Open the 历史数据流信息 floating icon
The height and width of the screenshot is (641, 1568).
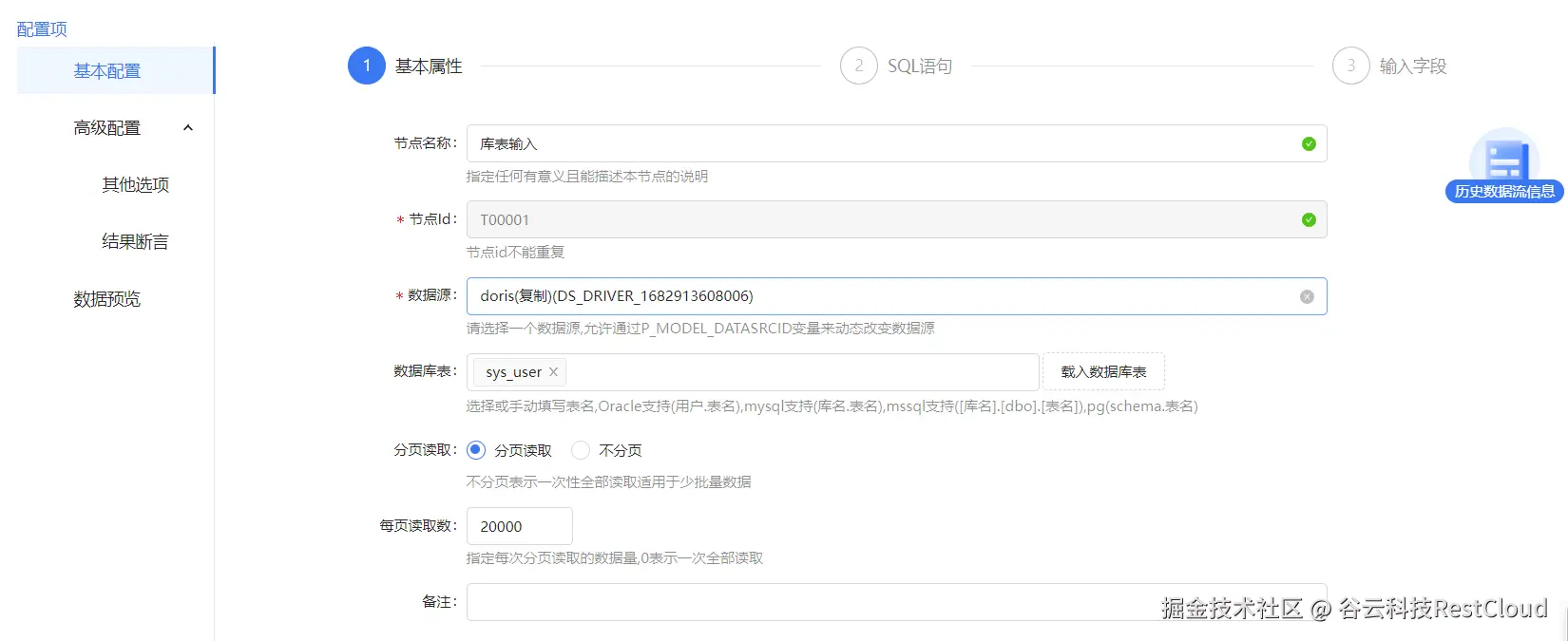[1504, 166]
